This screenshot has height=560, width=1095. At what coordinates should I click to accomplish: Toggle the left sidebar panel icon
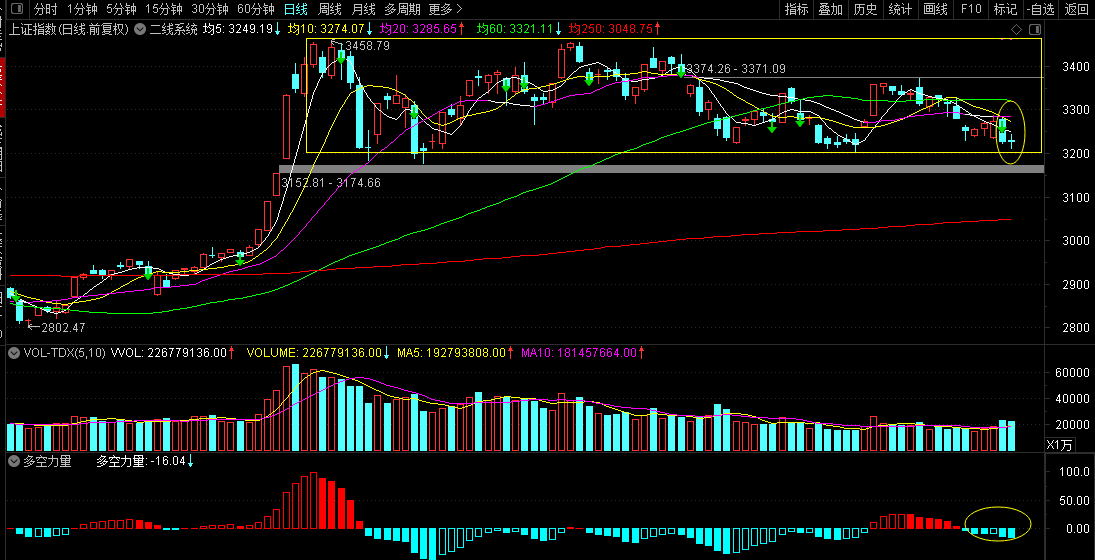click(x=15, y=9)
